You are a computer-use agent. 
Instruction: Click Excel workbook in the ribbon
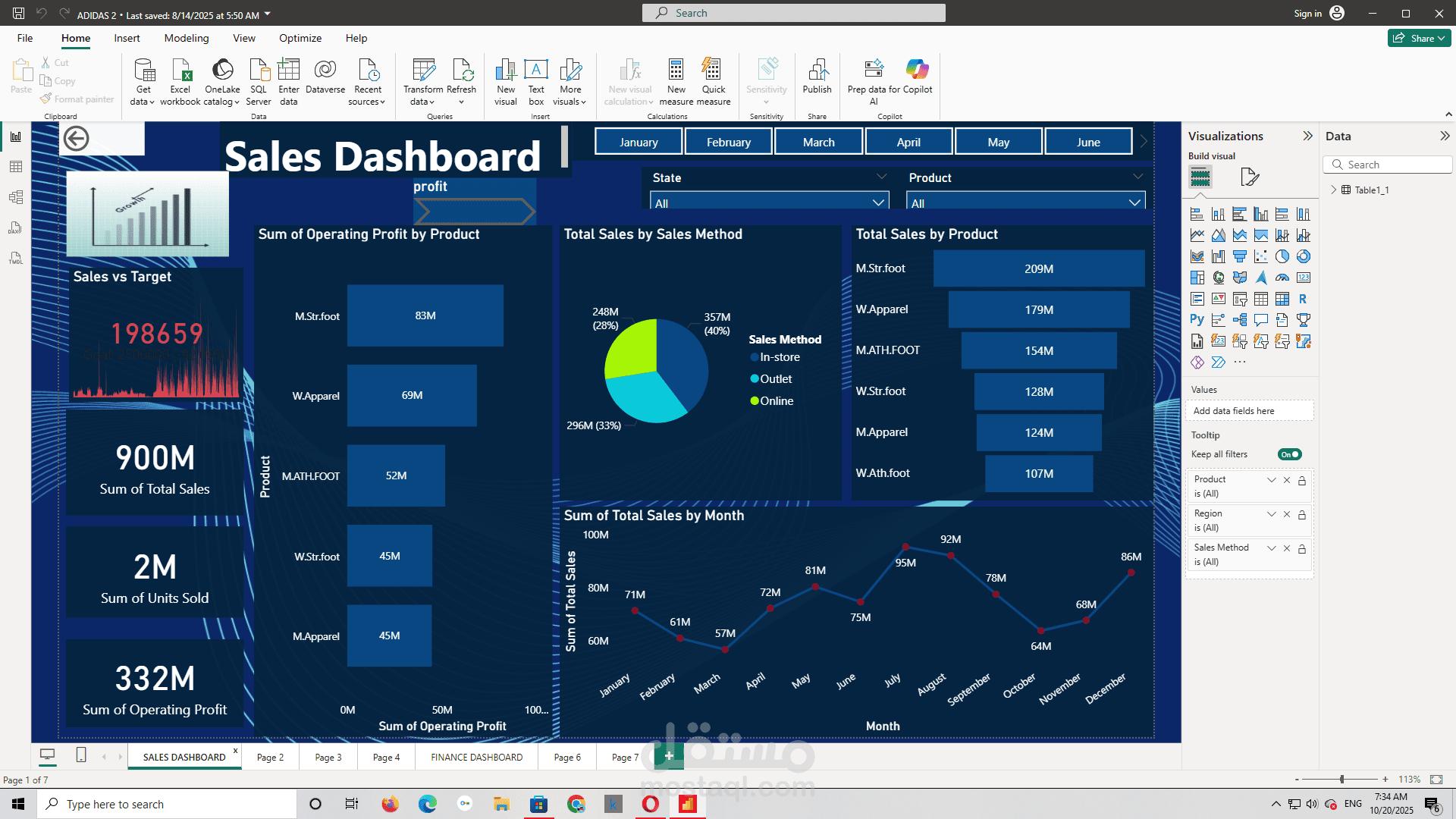[180, 82]
